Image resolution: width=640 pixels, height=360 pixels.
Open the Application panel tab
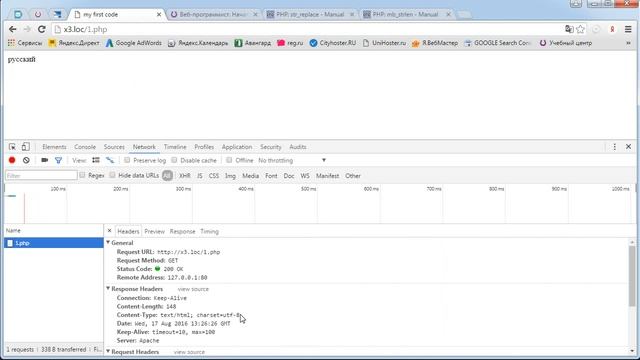(237, 147)
